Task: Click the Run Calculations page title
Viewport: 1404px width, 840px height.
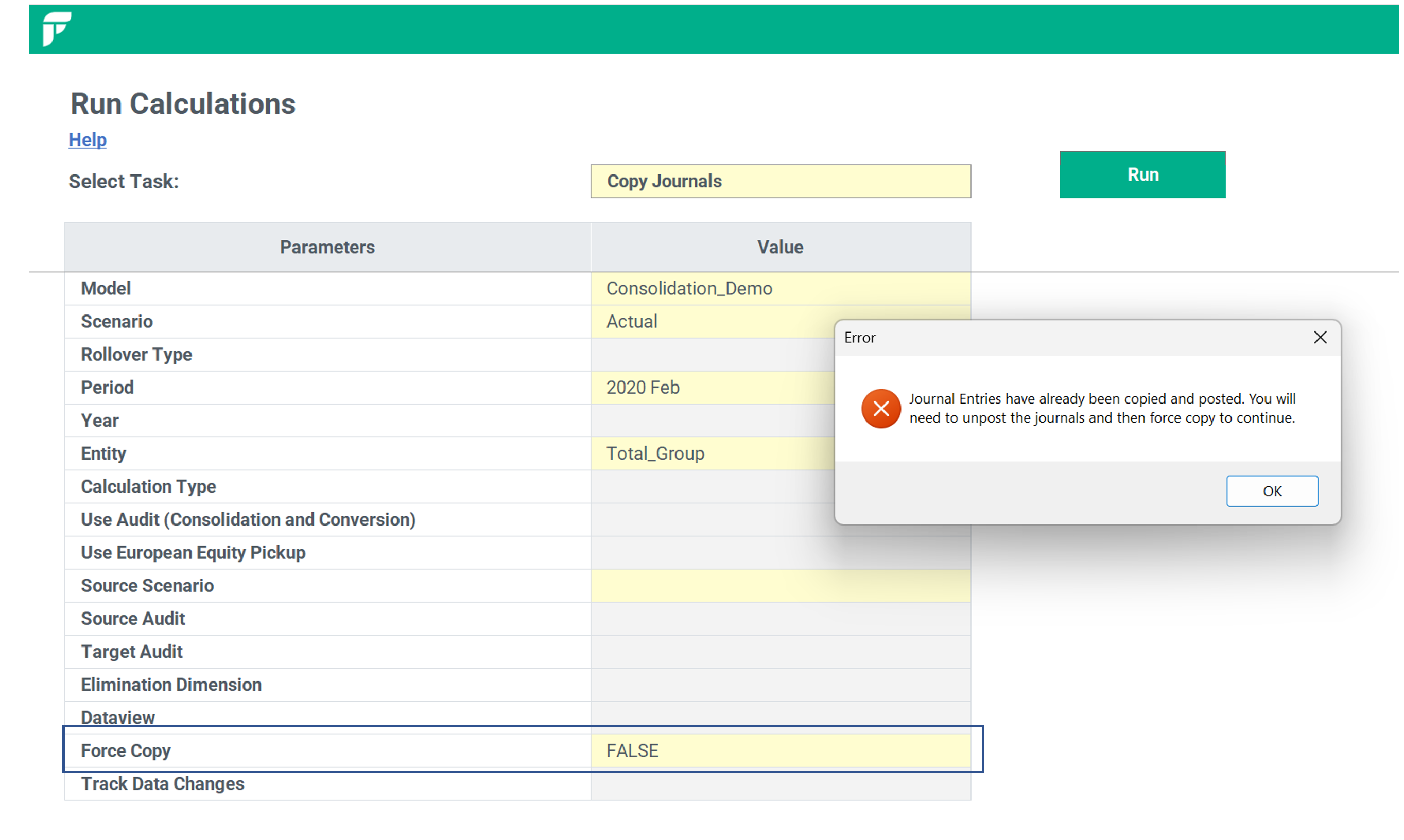Action: (x=183, y=104)
